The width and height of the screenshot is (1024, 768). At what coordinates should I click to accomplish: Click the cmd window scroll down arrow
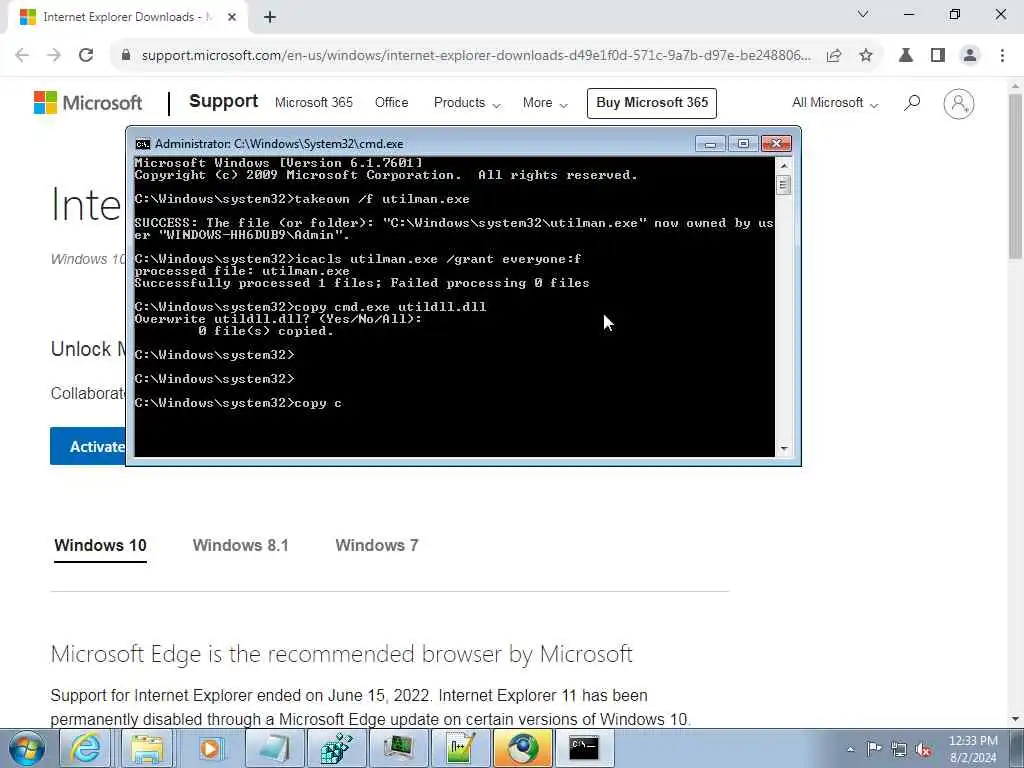[x=784, y=449]
